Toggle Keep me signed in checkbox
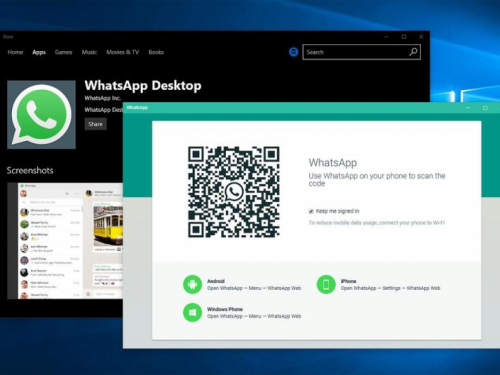Image resolution: width=500 pixels, height=375 pixels. coord(311,211)
